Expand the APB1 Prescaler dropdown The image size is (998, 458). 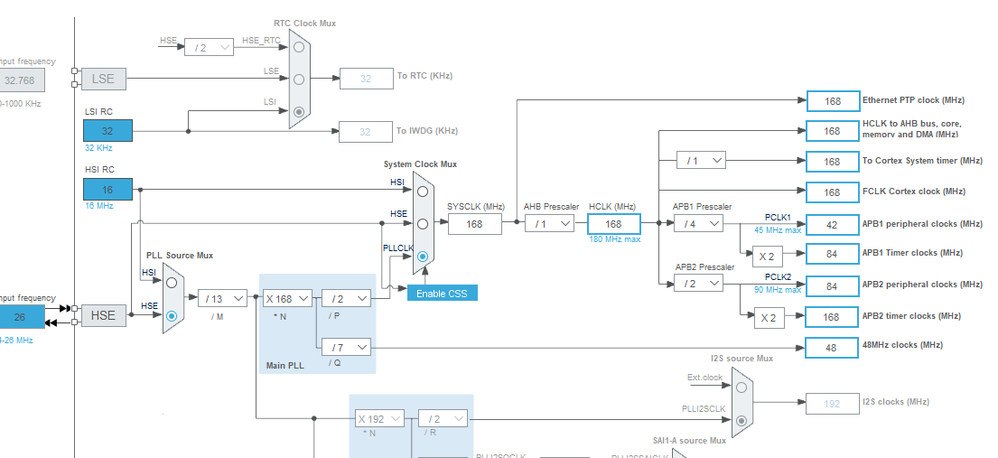[x=699, y=224]
